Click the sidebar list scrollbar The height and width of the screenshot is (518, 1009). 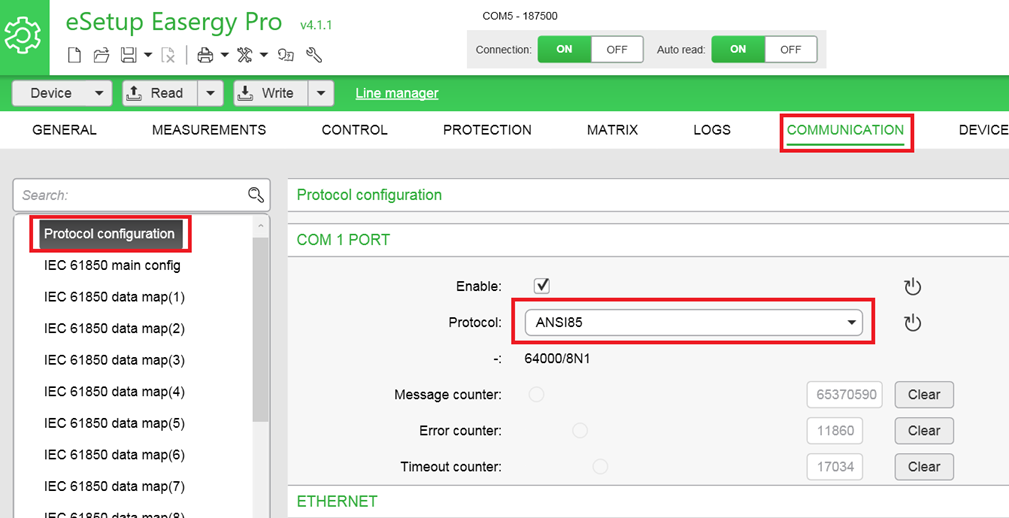coord(261,329)
